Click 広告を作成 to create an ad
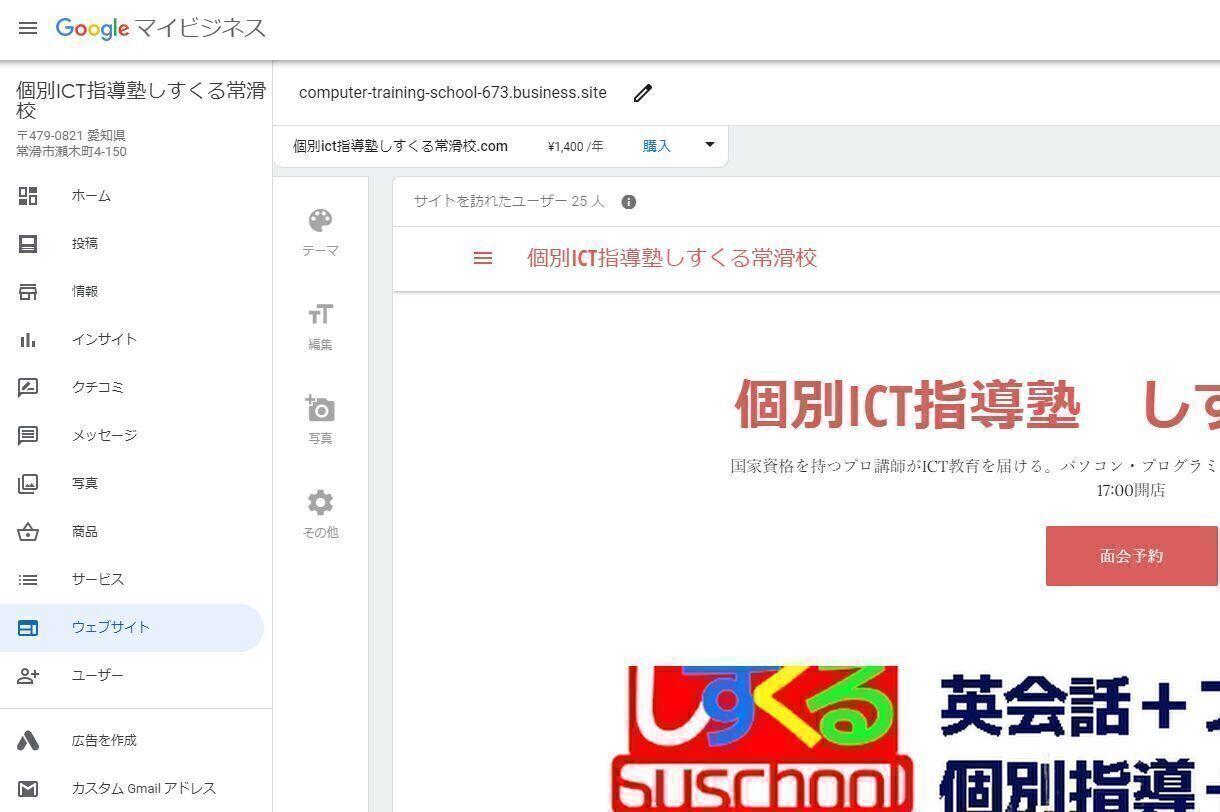This screenshot has width=1220, height=812. [x=104, y=741]
